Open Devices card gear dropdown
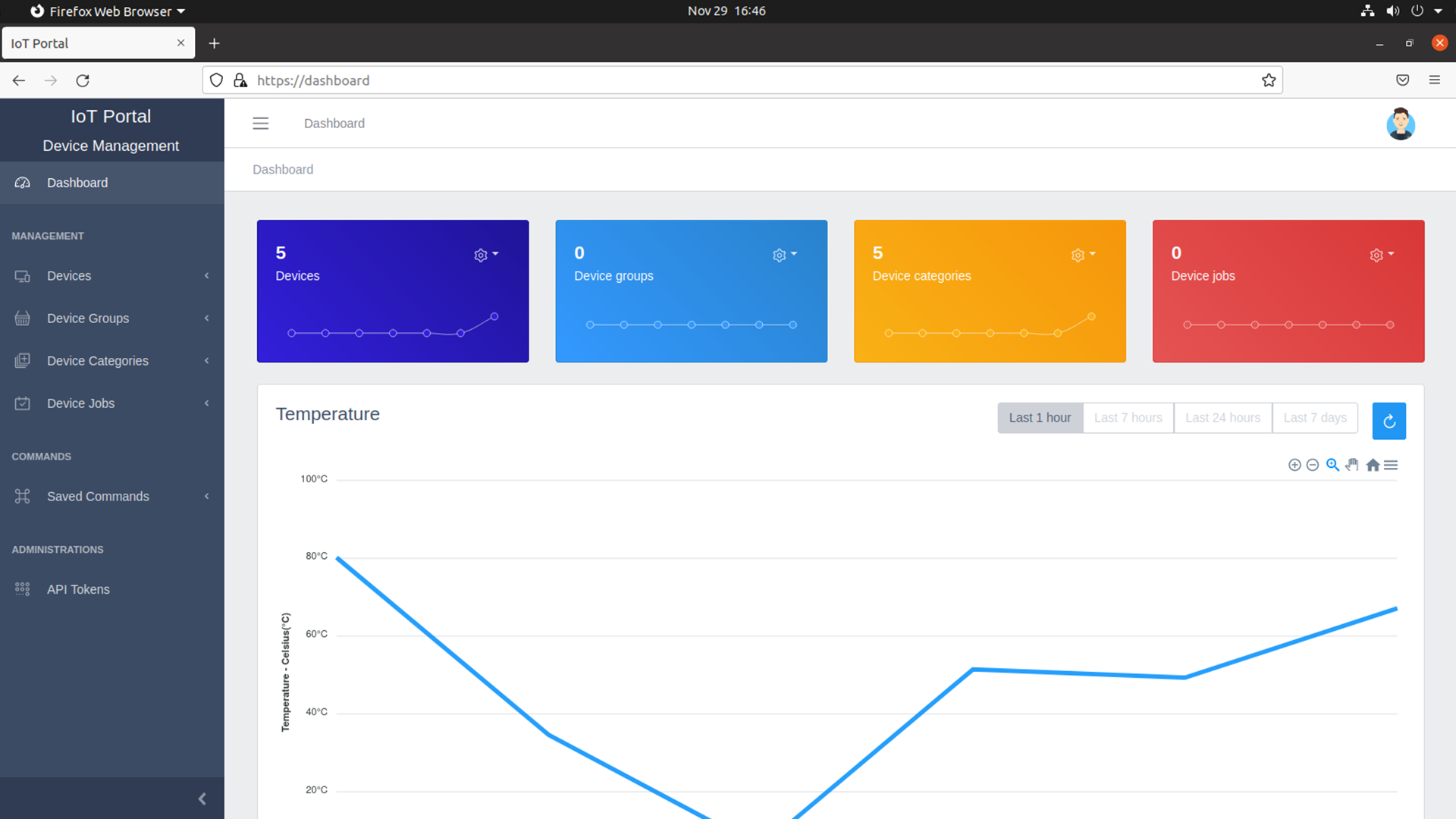This screenshot has width=1456, height=819. [x=485, y=255]
